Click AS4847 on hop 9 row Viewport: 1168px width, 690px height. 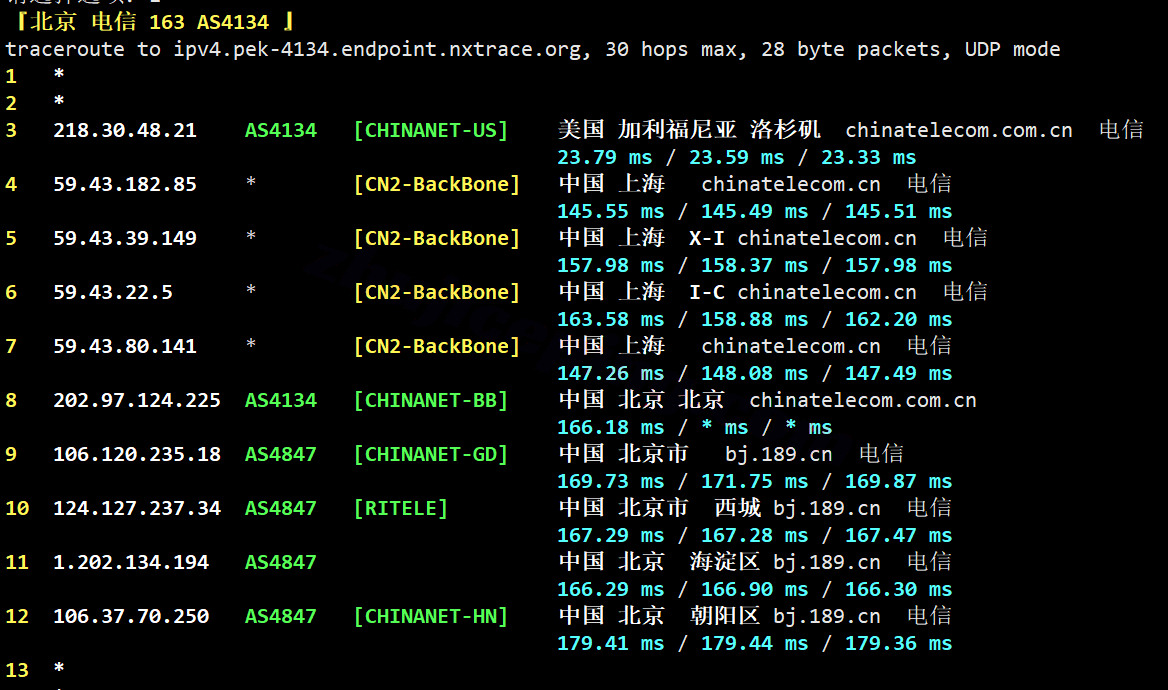click(x=281, y=455)
